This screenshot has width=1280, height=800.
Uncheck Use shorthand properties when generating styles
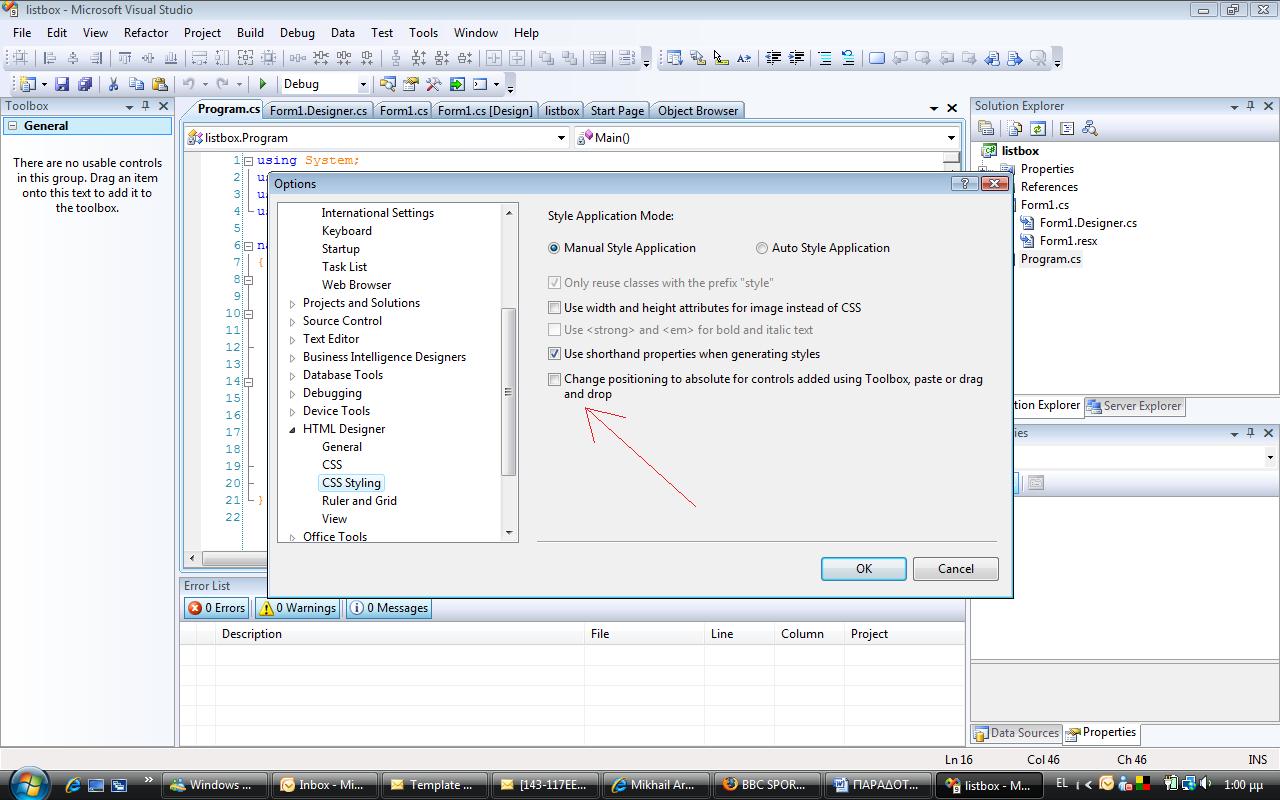(x=555, y=354)
